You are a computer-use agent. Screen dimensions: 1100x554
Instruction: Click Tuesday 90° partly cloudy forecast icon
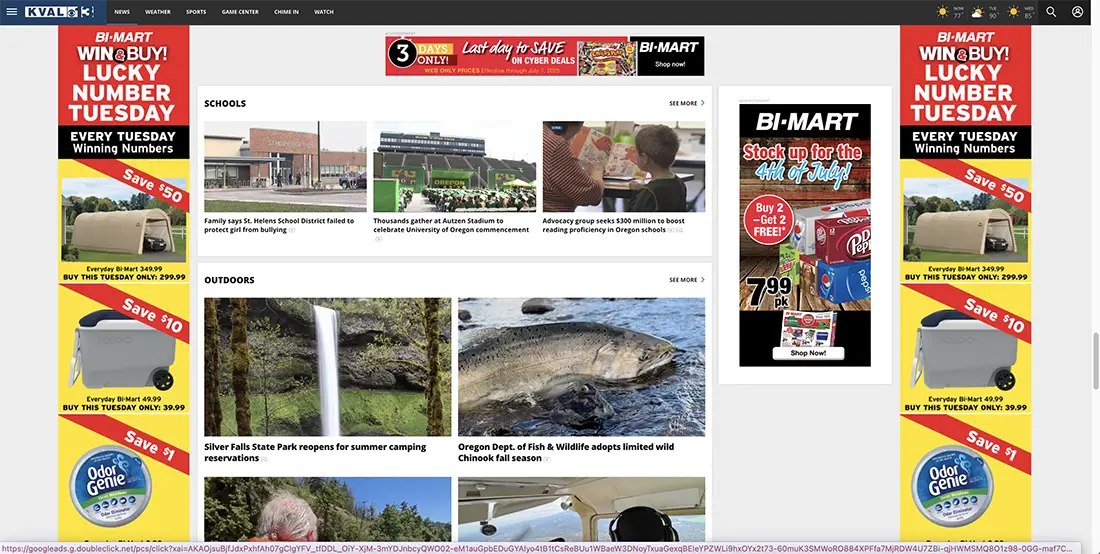(x=977, y=12)
